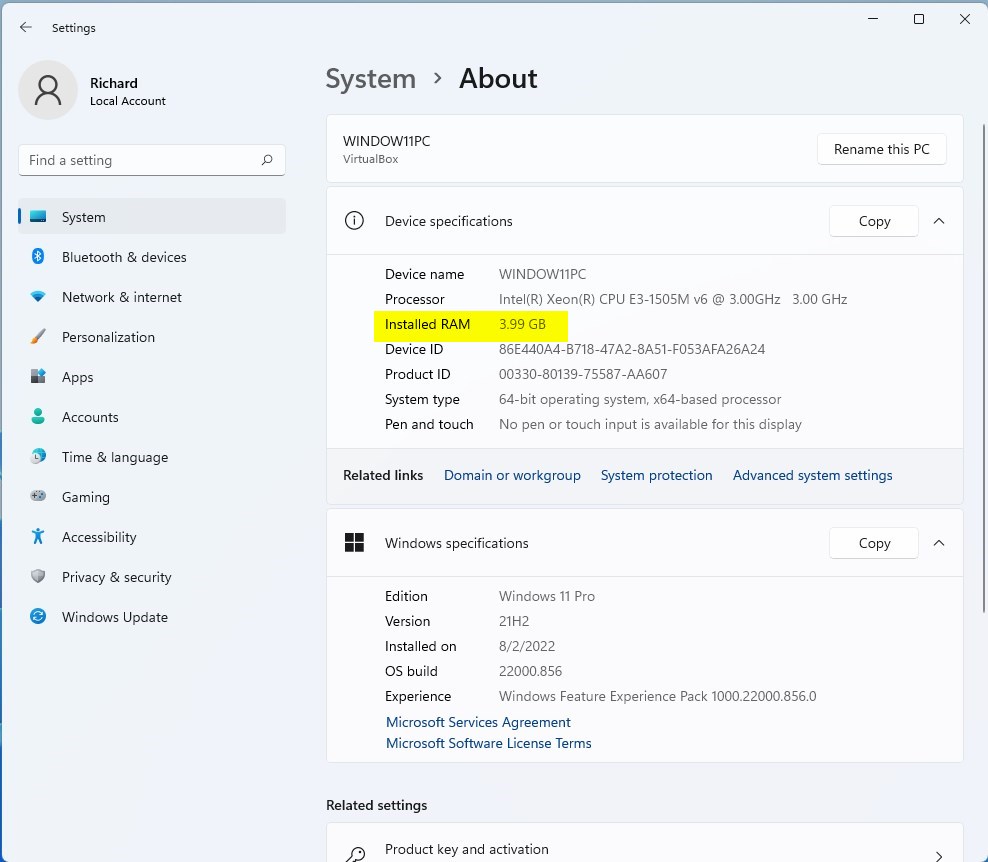Click the Gaming controller icon

coord(38,497)
